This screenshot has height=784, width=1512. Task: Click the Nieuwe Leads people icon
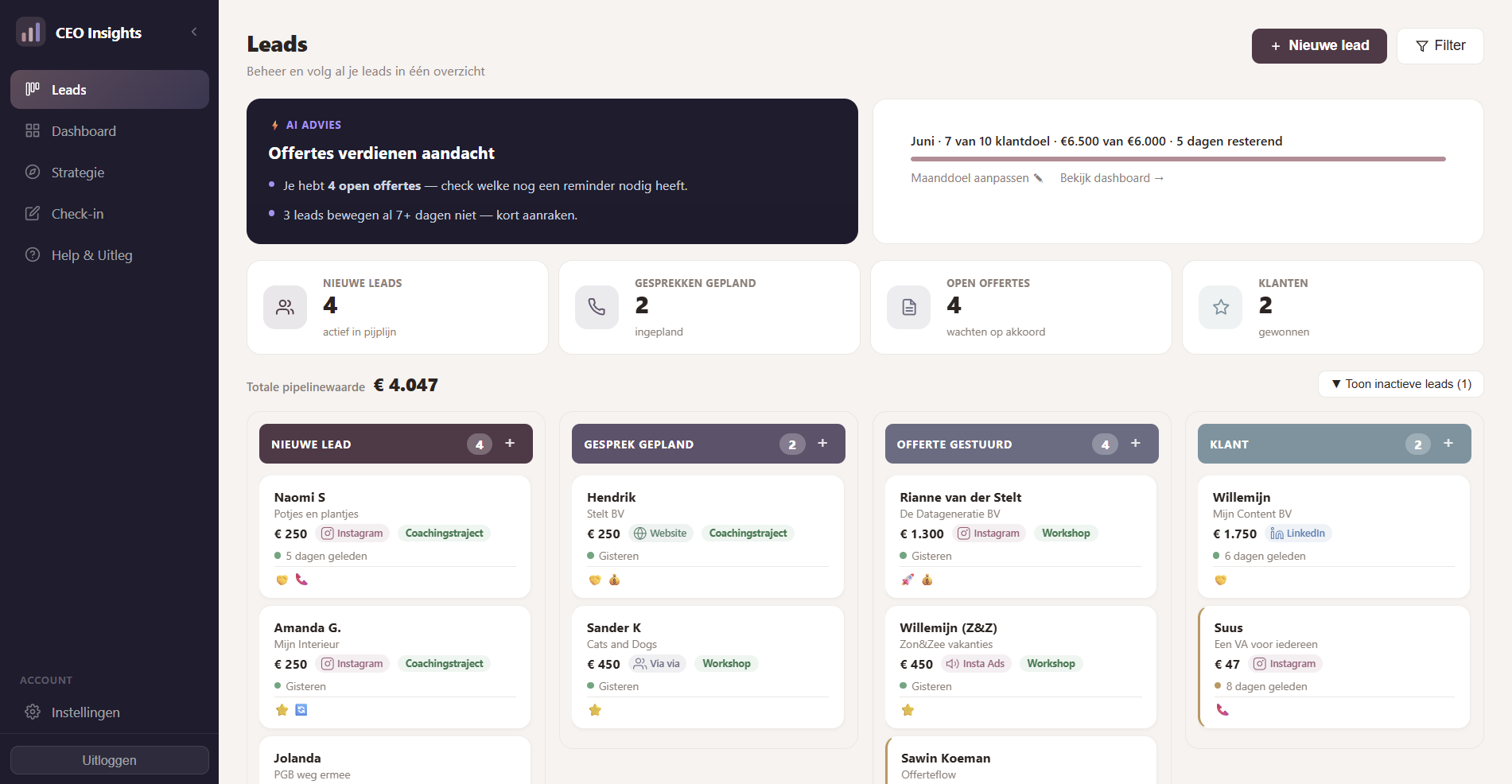click(x=285, y=307)
